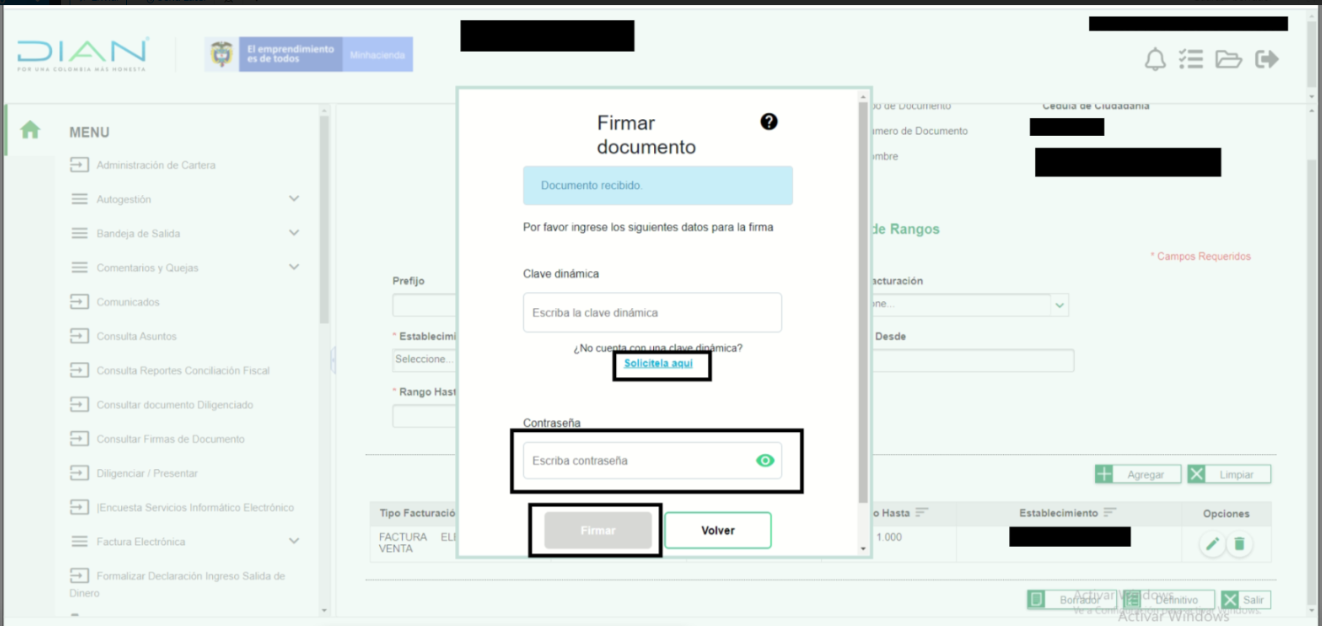
Task: Click the pencil edit icon in Opciones
Action: (1212, 544)
